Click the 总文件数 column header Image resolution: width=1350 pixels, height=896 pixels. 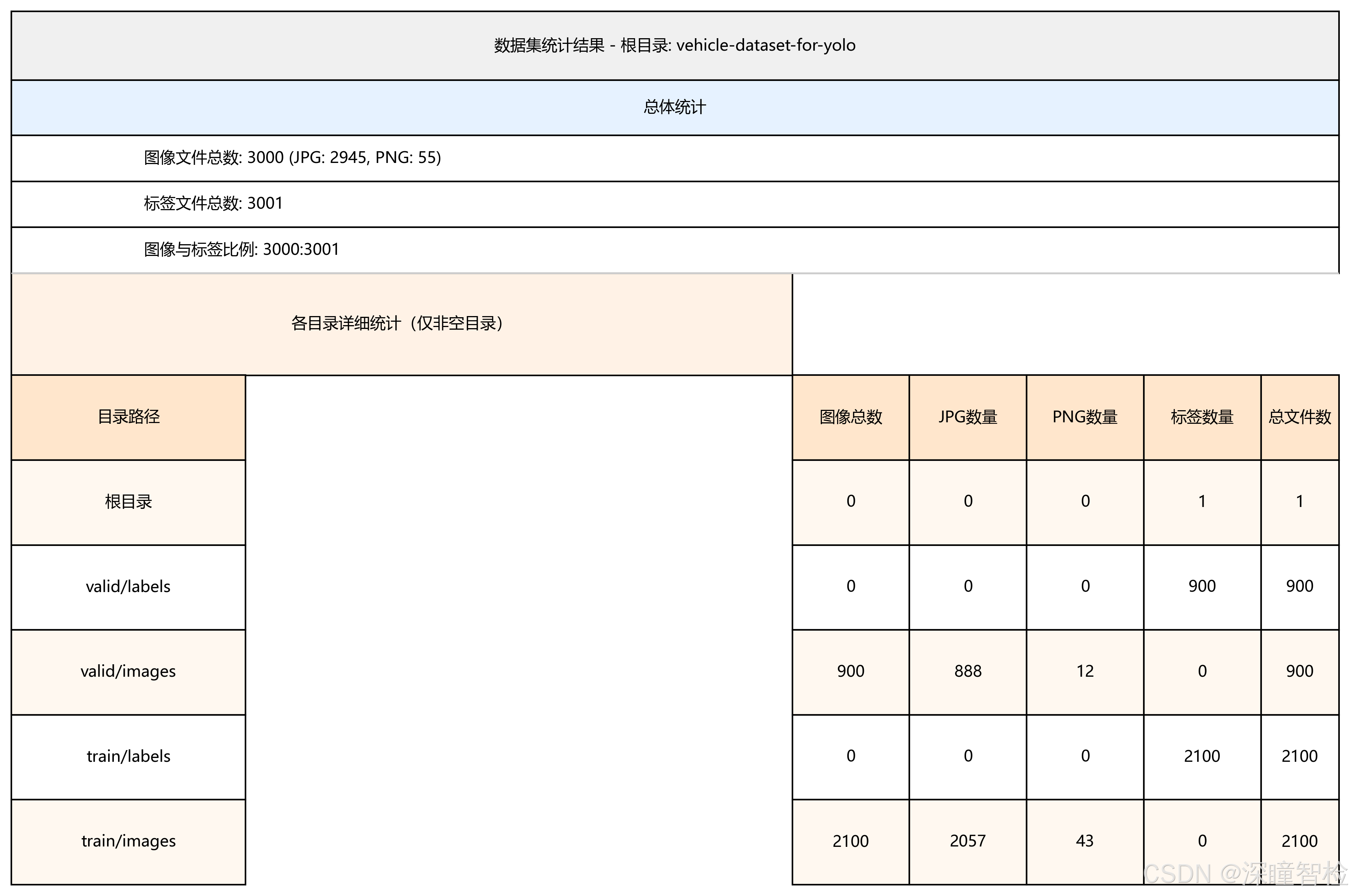click(x=1299, y=417)
